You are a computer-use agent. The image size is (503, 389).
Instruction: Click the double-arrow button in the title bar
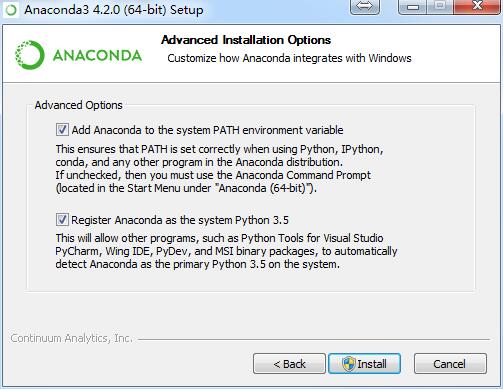(365, 7)
